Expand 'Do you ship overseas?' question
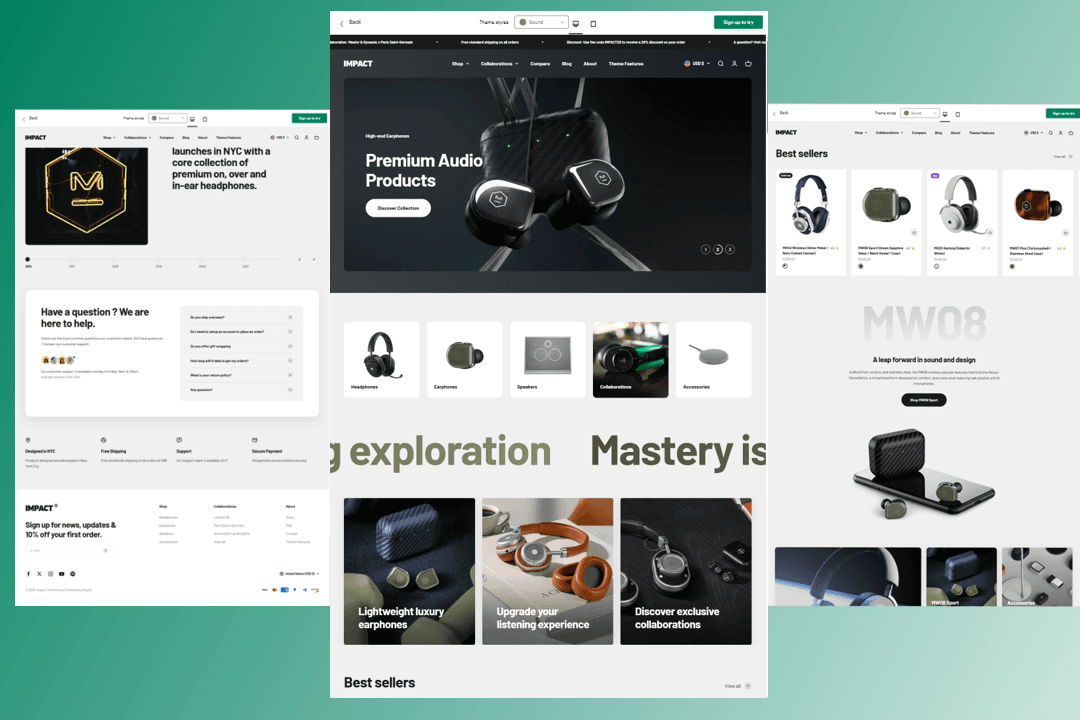This screenshot has width=1080, height=720. (241, 317)
